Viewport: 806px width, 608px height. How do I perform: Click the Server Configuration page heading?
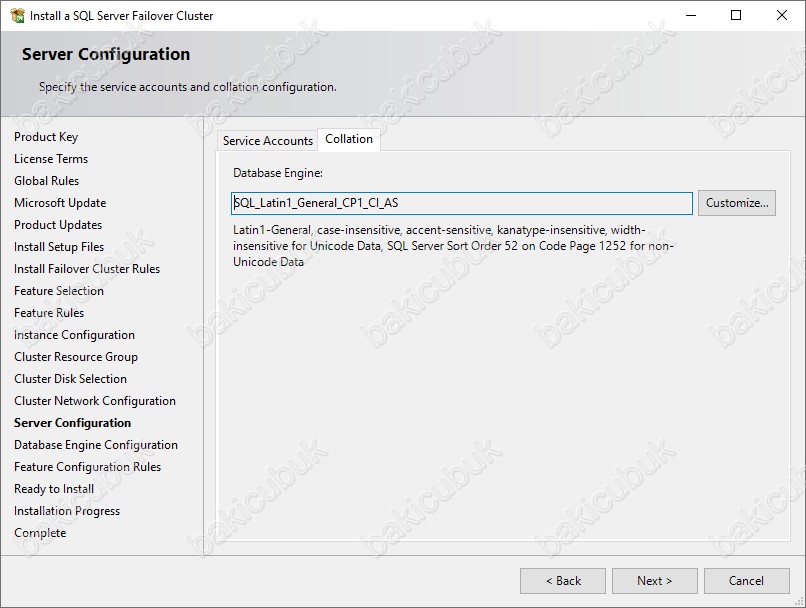point(106,54)
